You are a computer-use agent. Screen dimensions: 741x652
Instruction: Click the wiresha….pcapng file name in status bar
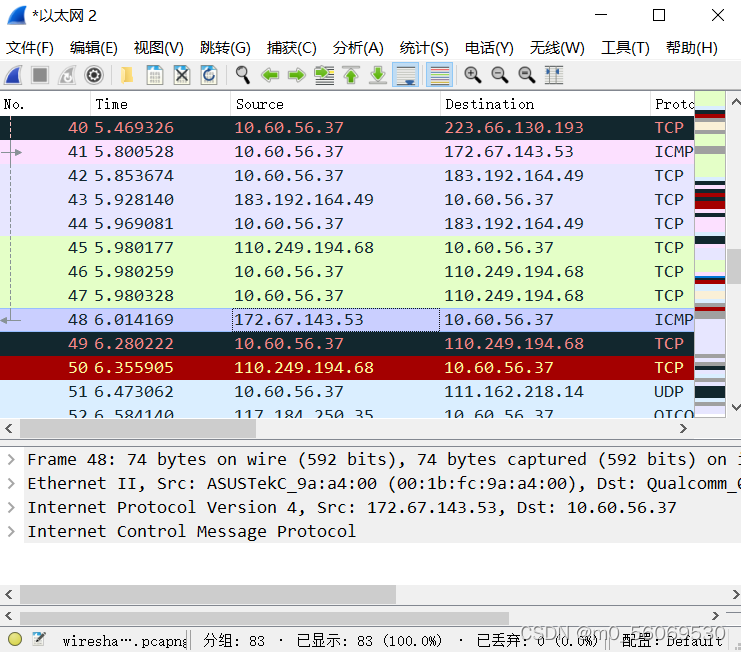(x=125, y=641)
